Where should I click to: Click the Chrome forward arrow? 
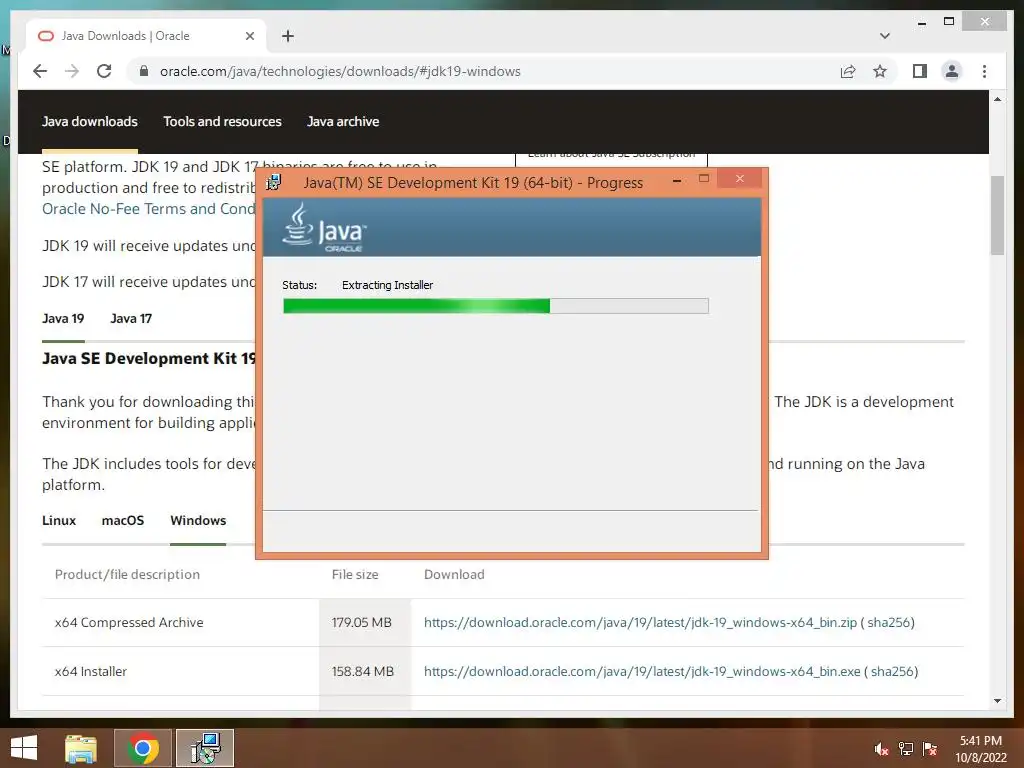(x=72, y=71)
